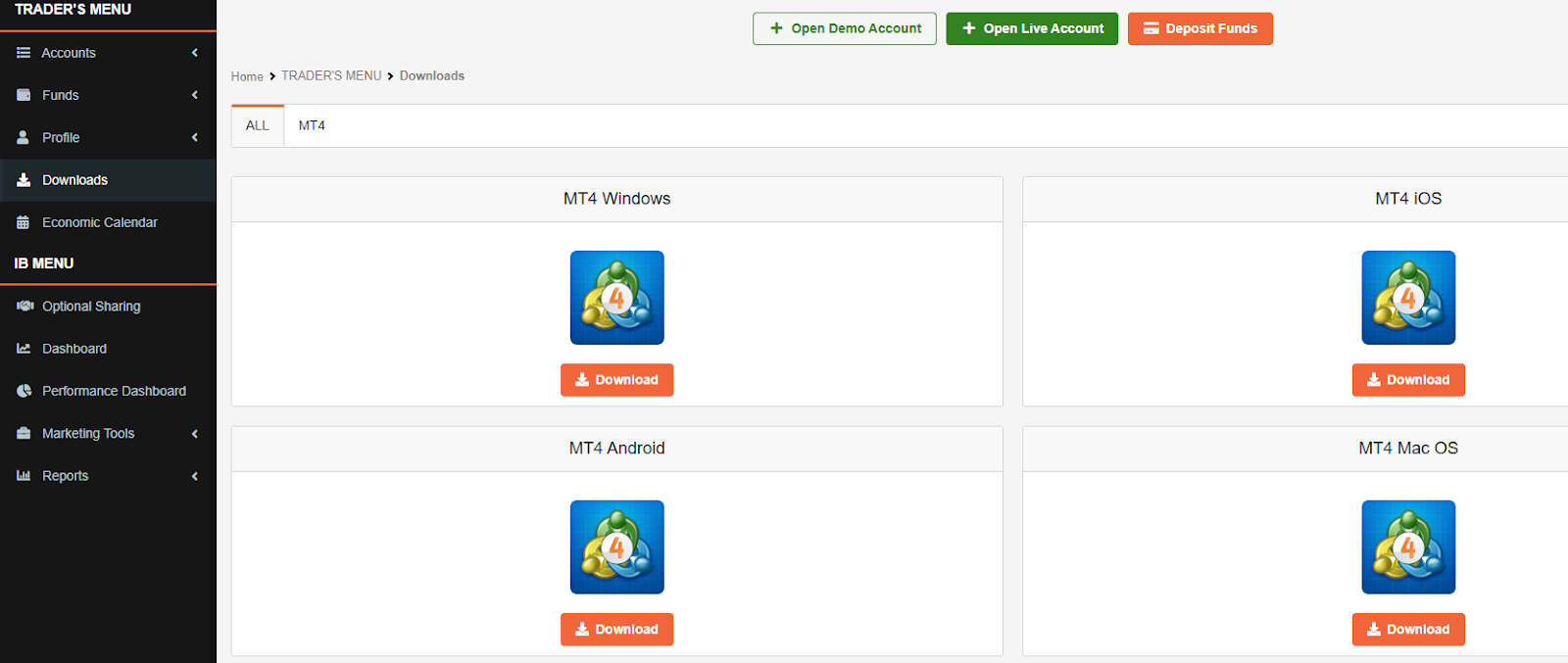1568x663 pixels.
Task: Expand the Accounts menu chevron
Action: click(x=195, y=53)
